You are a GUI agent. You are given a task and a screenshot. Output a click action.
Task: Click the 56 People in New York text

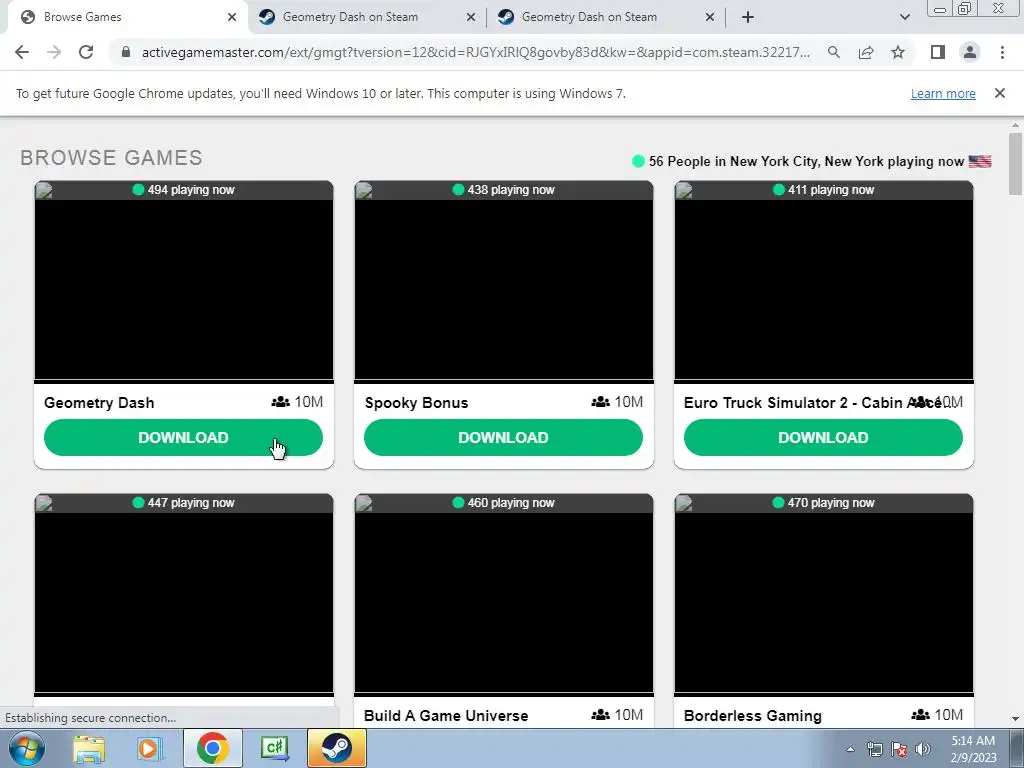point(806,161)
